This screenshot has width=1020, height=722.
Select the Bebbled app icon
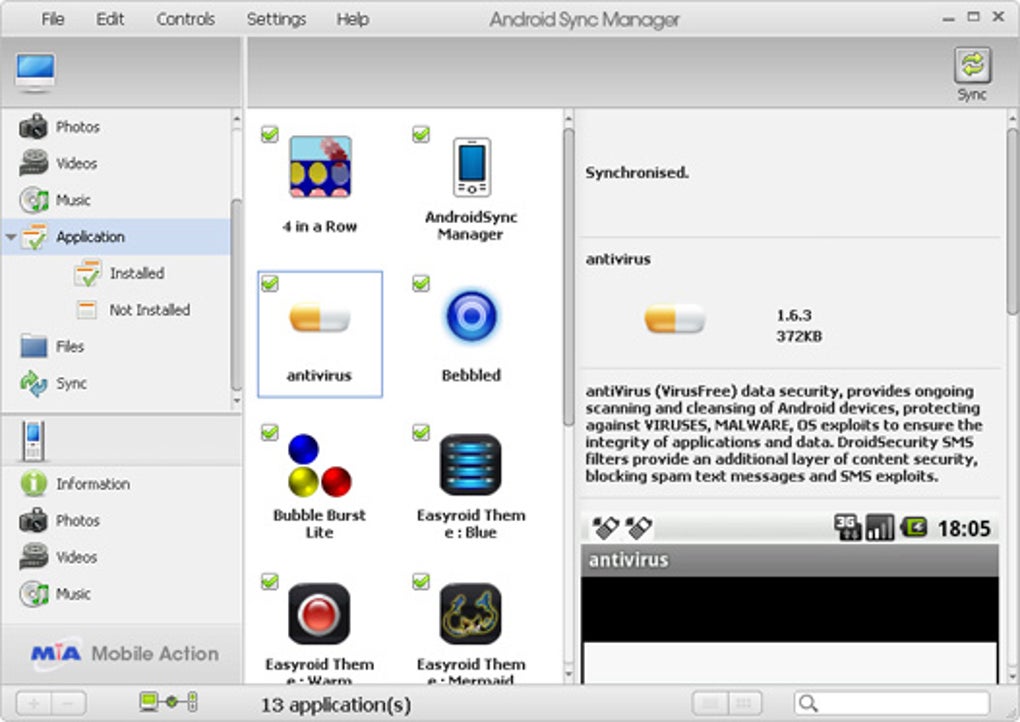pyautogui.click(x=472, y=317)
